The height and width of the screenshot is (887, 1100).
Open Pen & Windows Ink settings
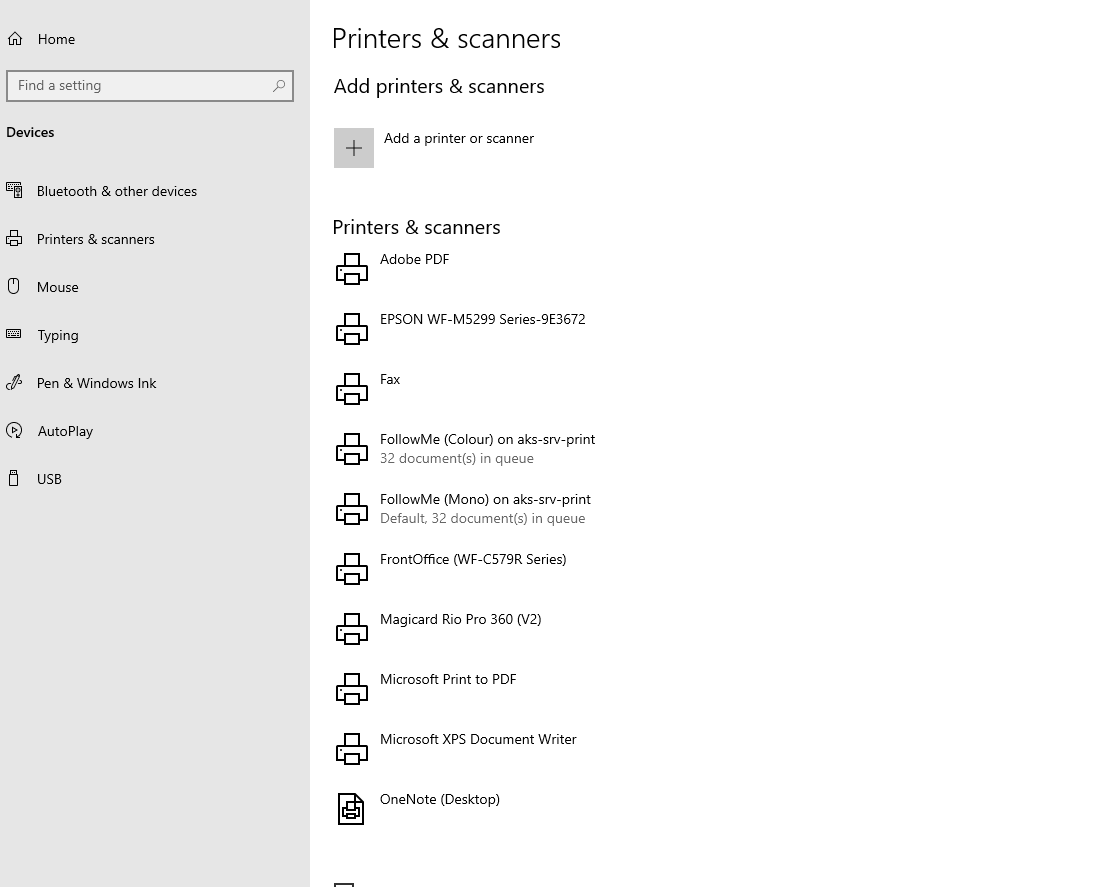click(96, 383)
